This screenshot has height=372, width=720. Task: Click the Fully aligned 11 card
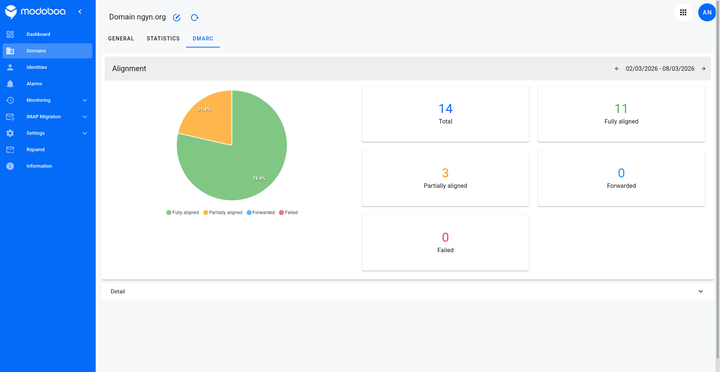621,114
